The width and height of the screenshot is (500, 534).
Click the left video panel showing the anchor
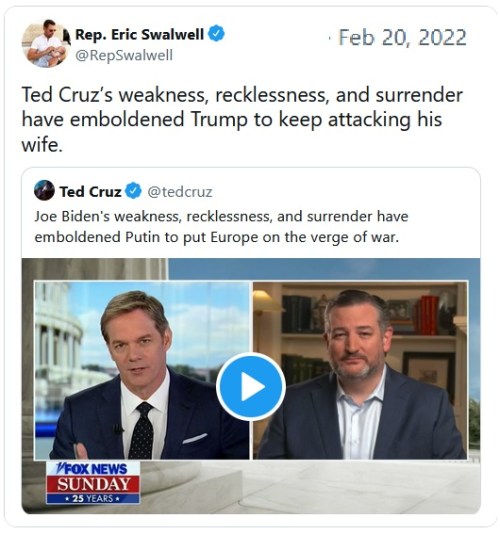tap(142, 370)
